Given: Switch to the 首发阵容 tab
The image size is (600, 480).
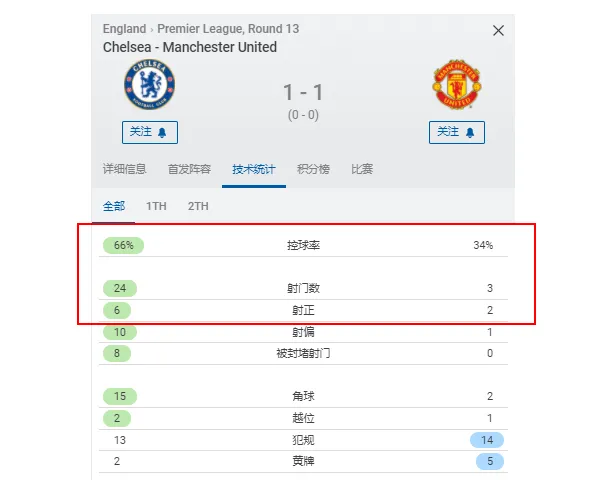Looking at the screenshot, I should (x=189, y=169).
